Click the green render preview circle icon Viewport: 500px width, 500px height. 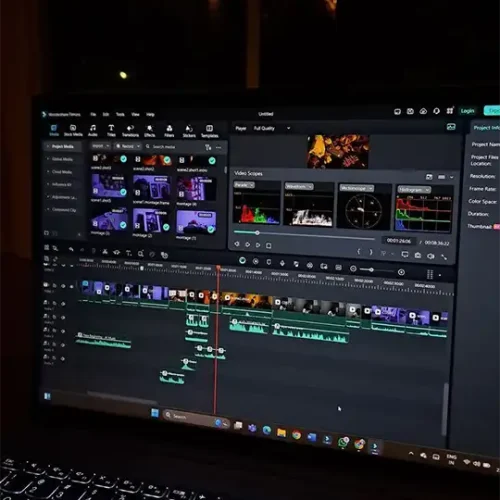click(242, 260)
